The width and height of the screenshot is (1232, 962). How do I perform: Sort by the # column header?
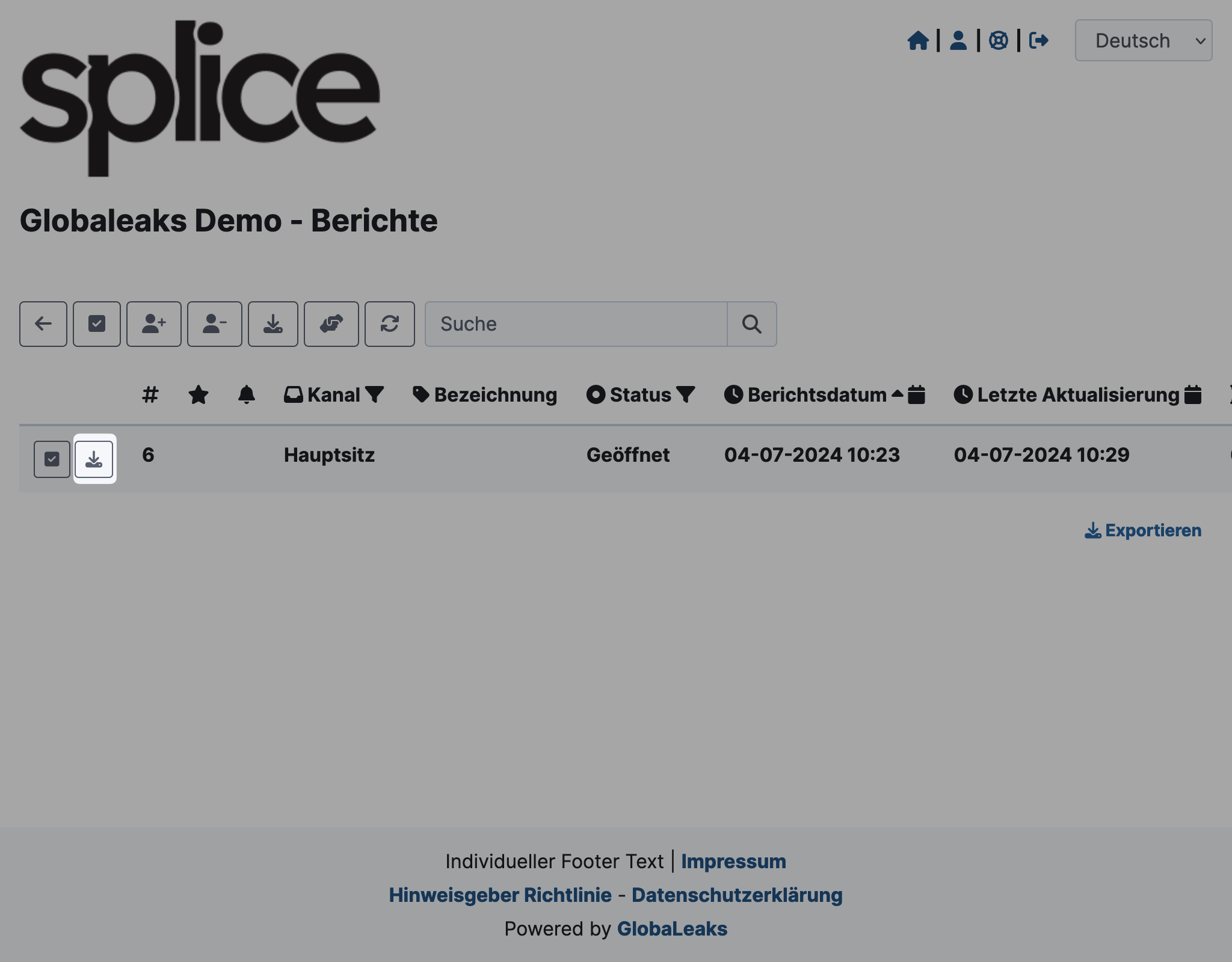[x=150, y=395]
